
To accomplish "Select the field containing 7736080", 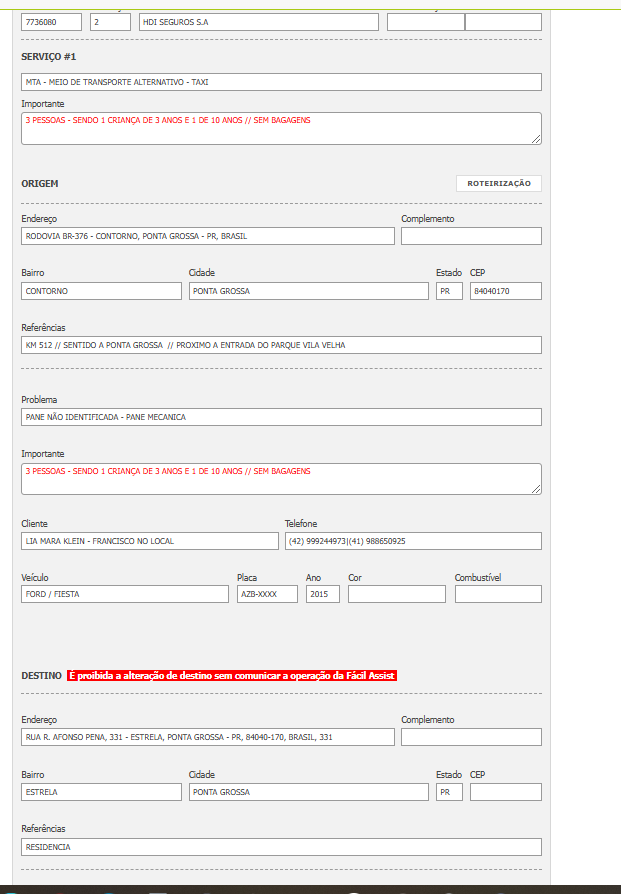I will pos(51,22).
